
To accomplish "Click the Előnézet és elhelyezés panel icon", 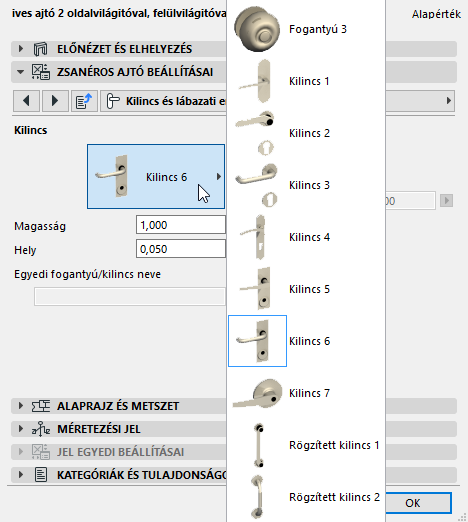I will 41,49.
